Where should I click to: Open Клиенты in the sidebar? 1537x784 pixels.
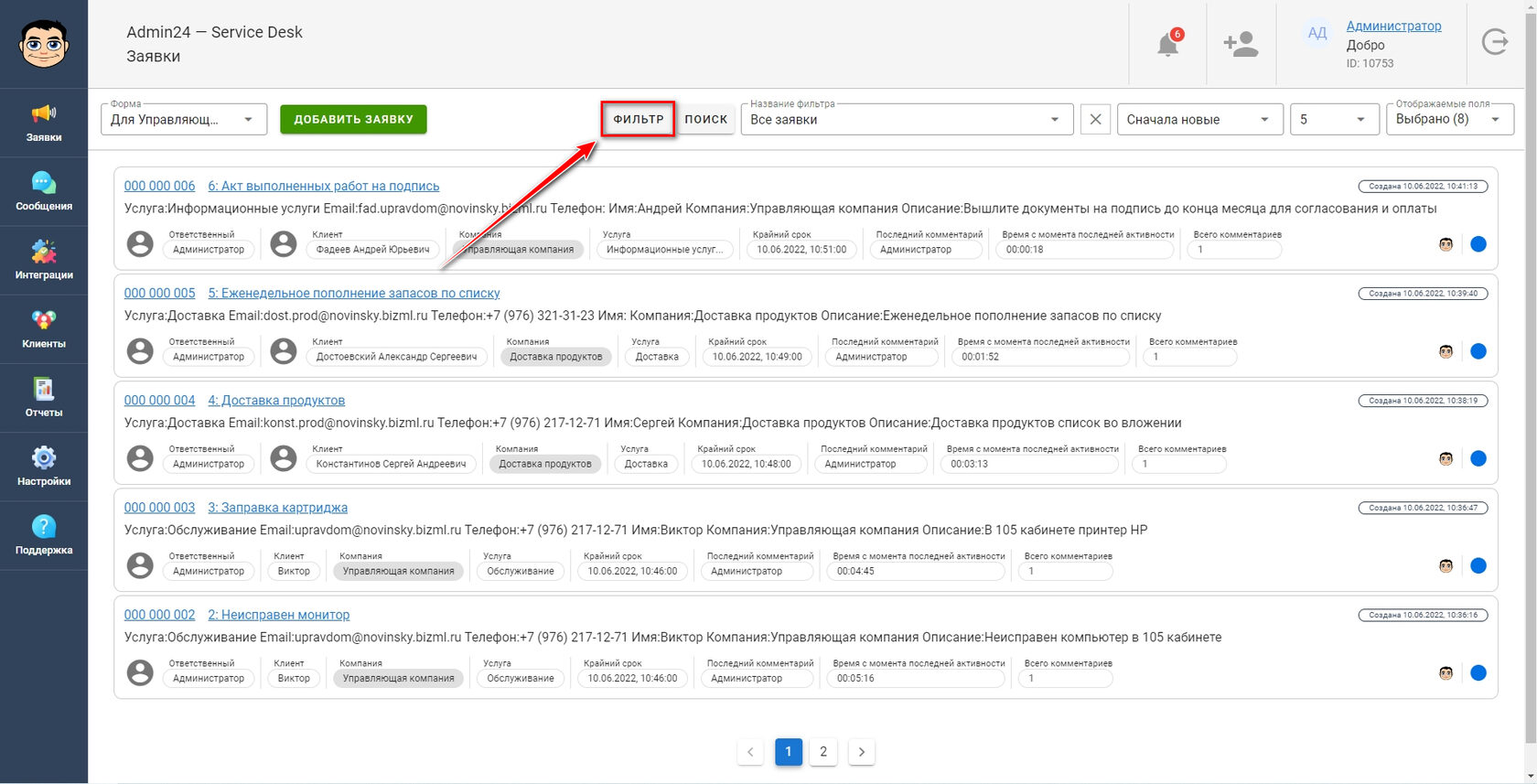point(44,328)
